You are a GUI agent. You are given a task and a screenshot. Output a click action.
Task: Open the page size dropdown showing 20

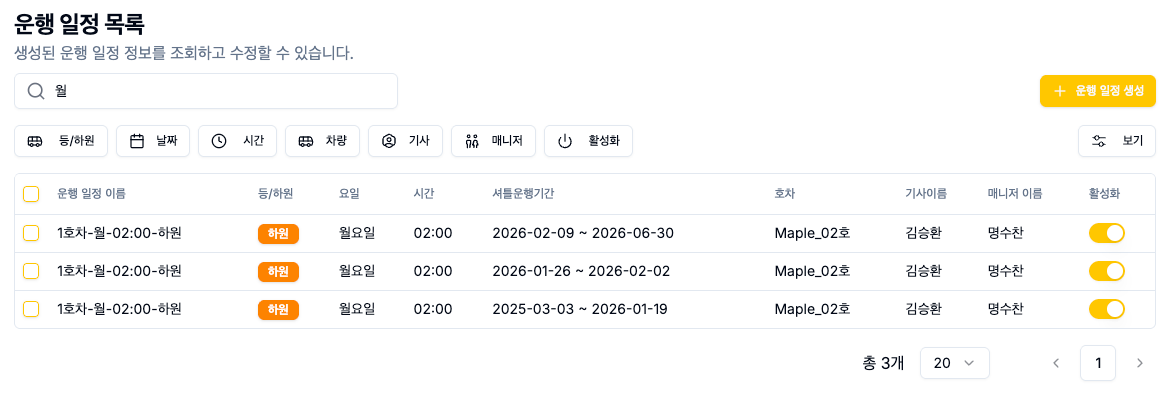954,363
